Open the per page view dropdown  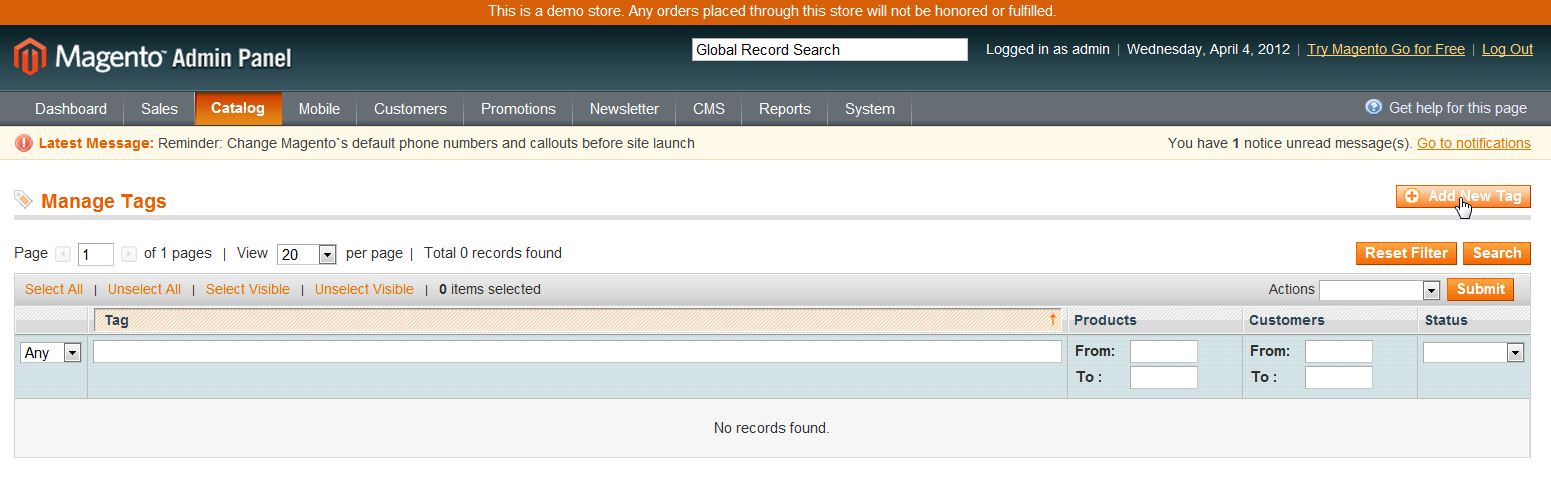click(307, 254)
